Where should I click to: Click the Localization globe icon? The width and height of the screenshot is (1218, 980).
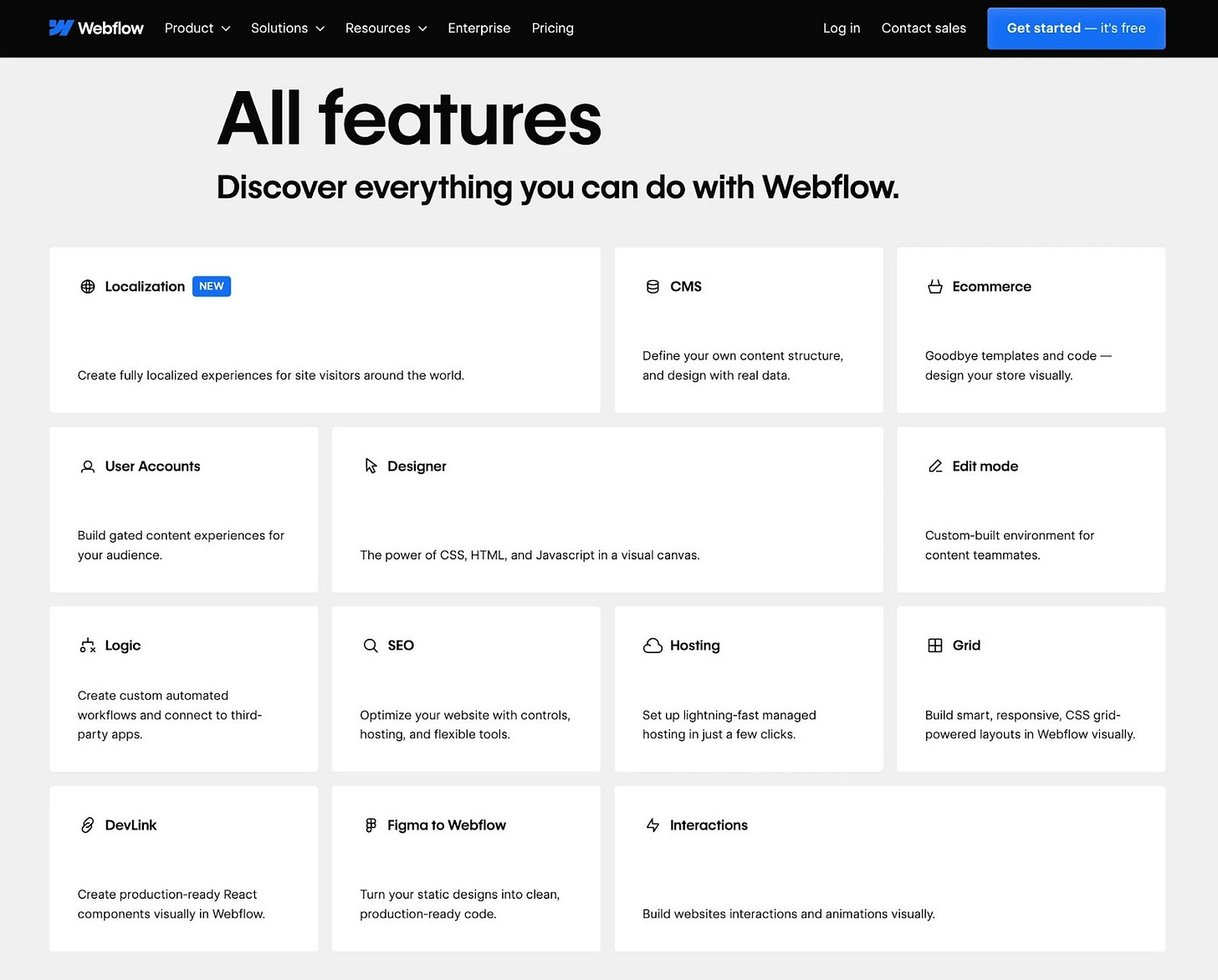(x=88, y=287)
